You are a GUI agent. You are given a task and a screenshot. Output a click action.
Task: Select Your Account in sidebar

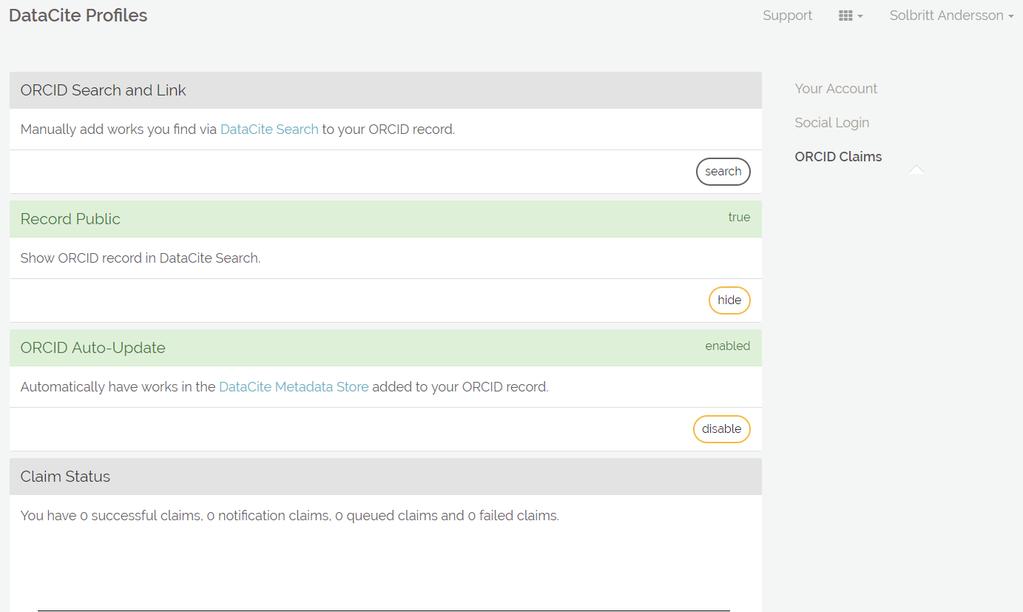coord(836,89)
